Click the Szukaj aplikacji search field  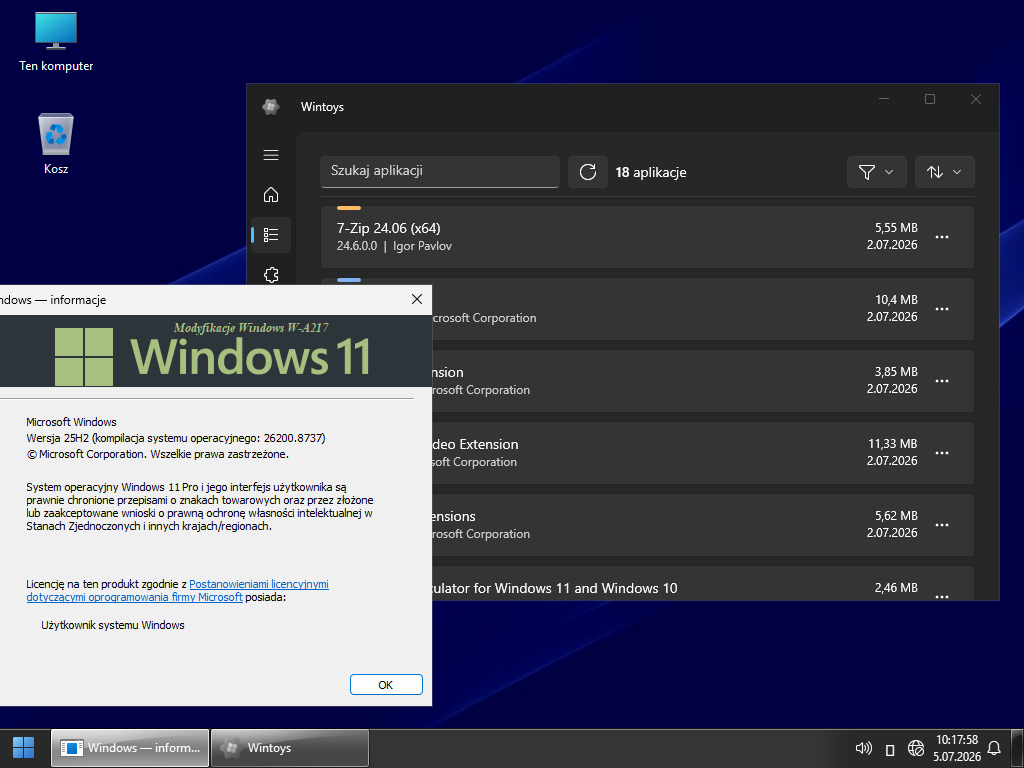pyautogui.click(x=440, y=171)
